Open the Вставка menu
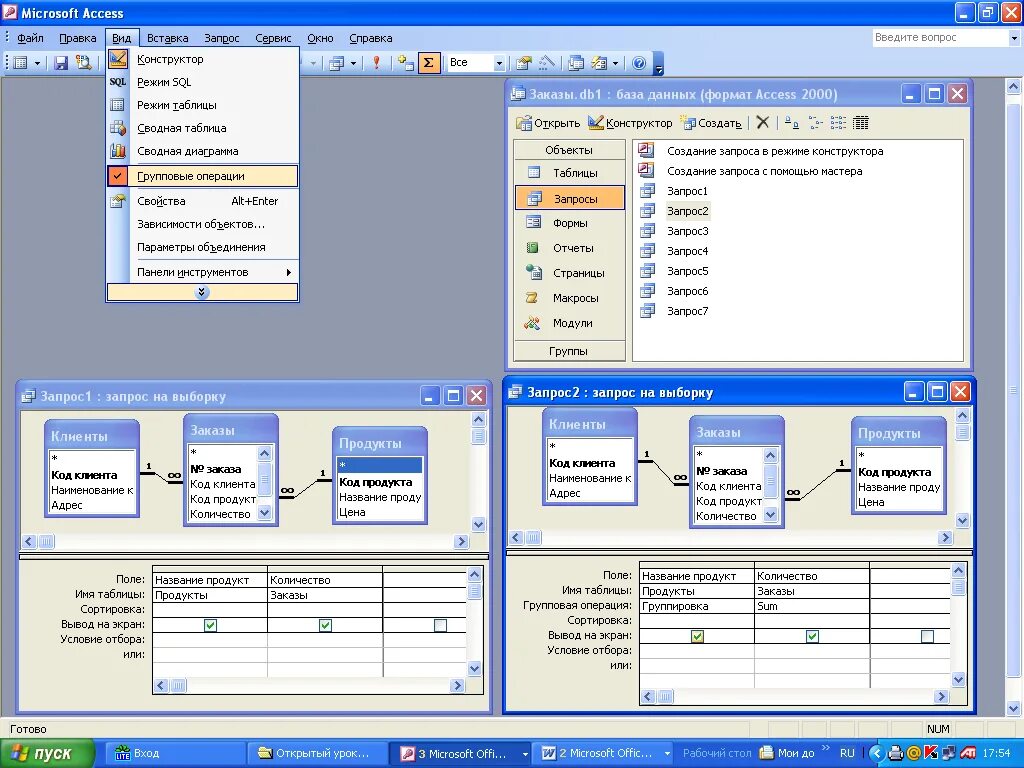 167,38
